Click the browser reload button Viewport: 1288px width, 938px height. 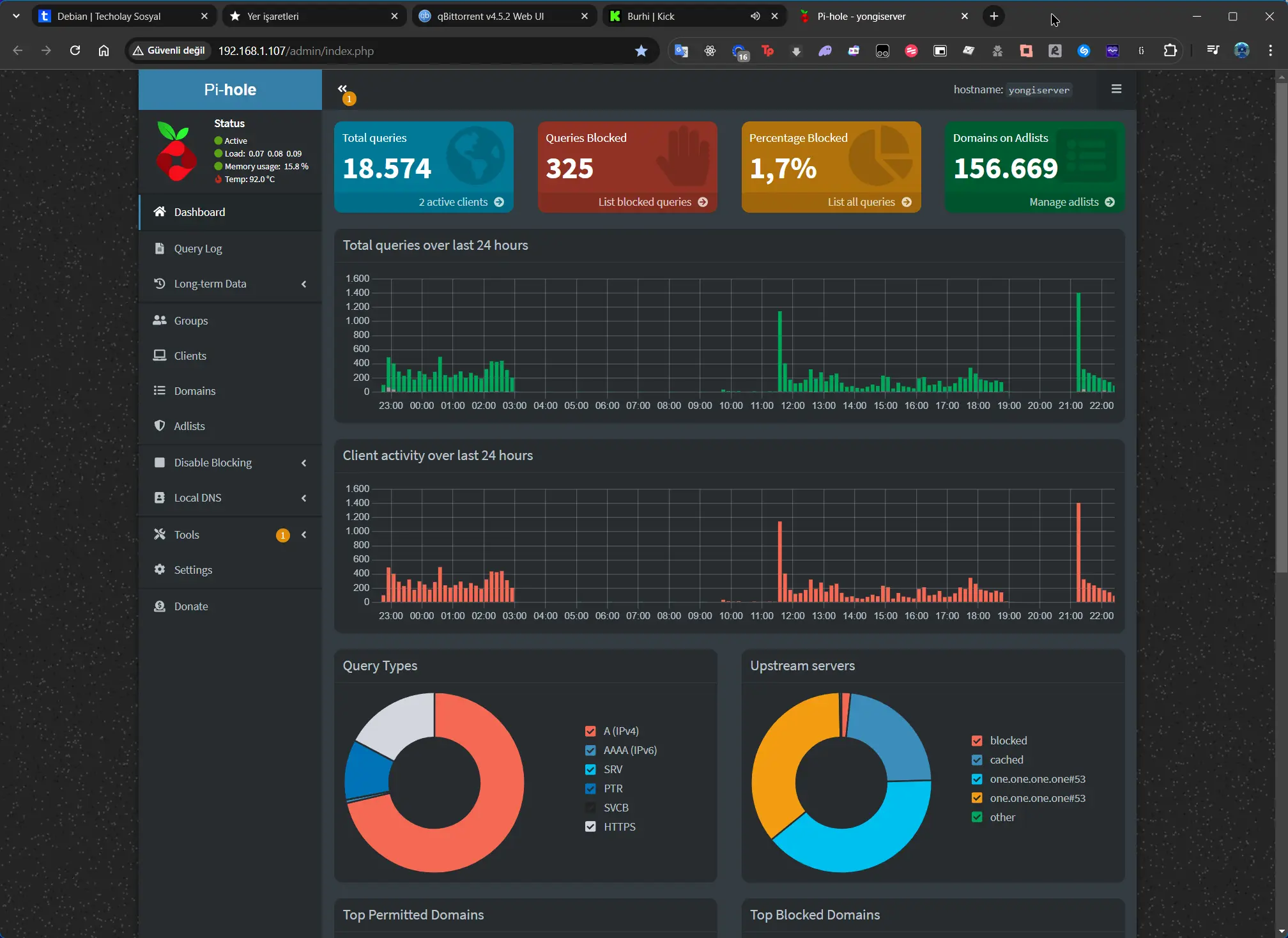point(75,50)
